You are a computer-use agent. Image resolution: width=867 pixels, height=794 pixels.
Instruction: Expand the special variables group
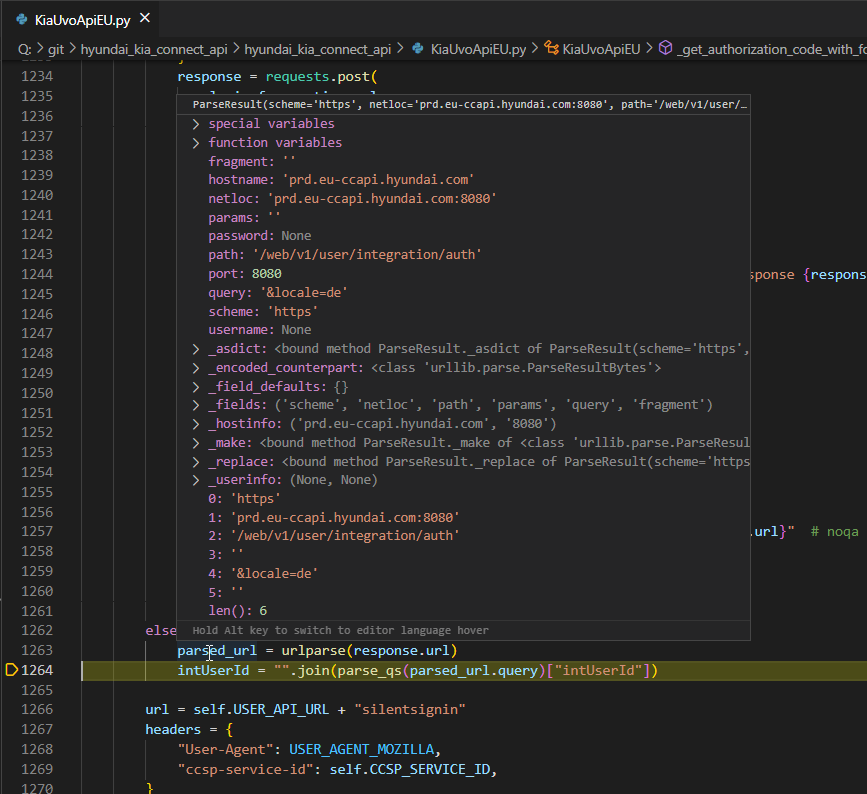[198, 122]
